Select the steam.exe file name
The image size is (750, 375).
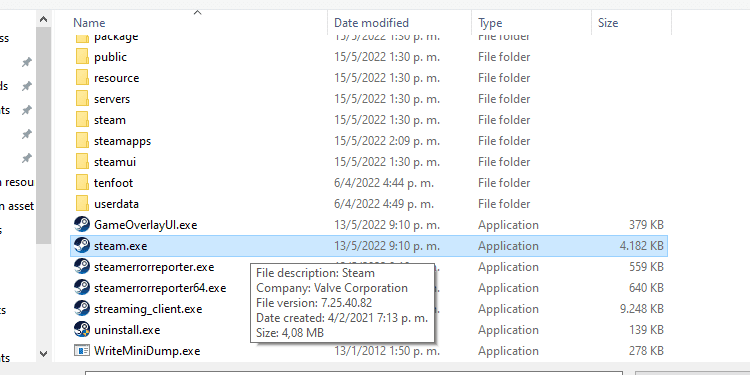click(x=121, y=246)
